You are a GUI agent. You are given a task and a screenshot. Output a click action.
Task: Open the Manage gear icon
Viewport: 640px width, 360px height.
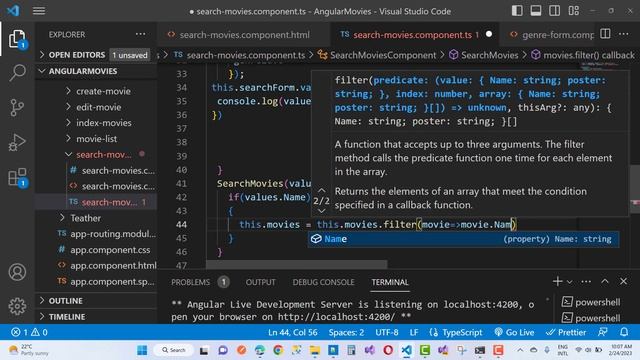(17, 306)
